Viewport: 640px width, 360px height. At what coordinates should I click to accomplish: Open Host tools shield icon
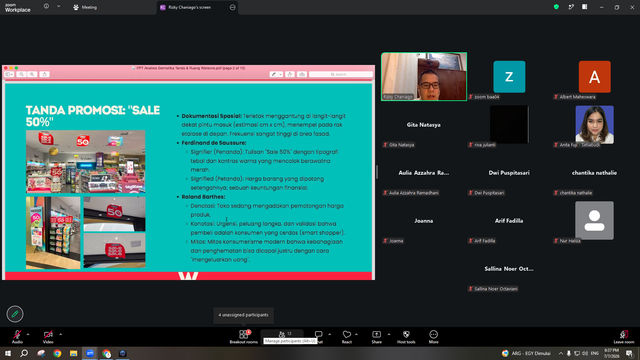pos(406,336)
